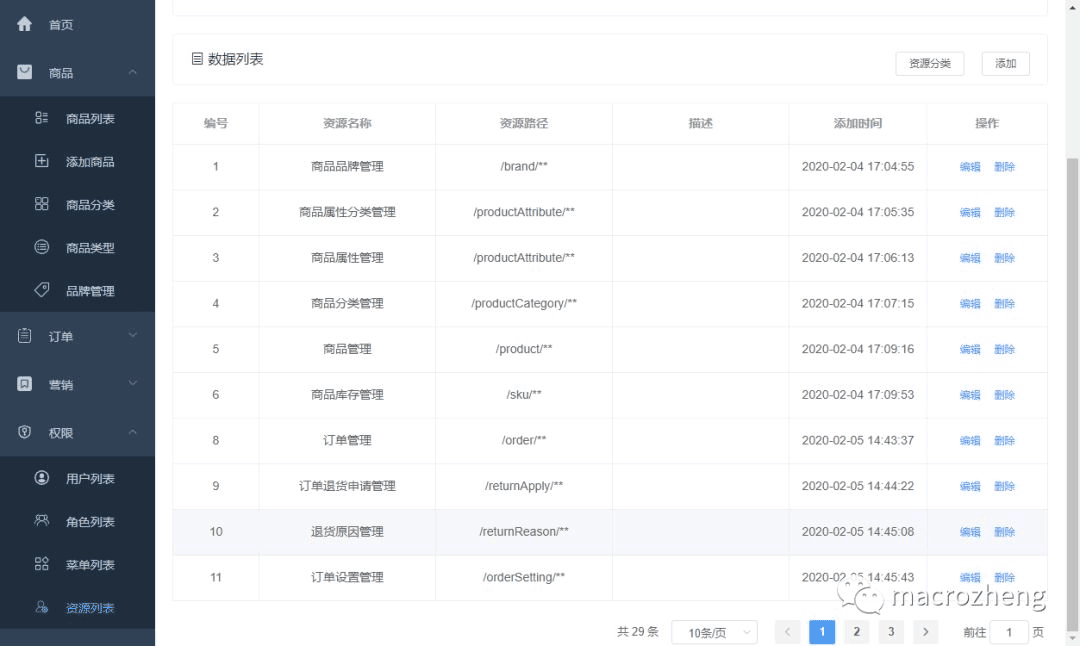The height and width of the screenshot is (646, 1080).
Task: Click the 共 29 条 total count
Action: click(637, 632)
